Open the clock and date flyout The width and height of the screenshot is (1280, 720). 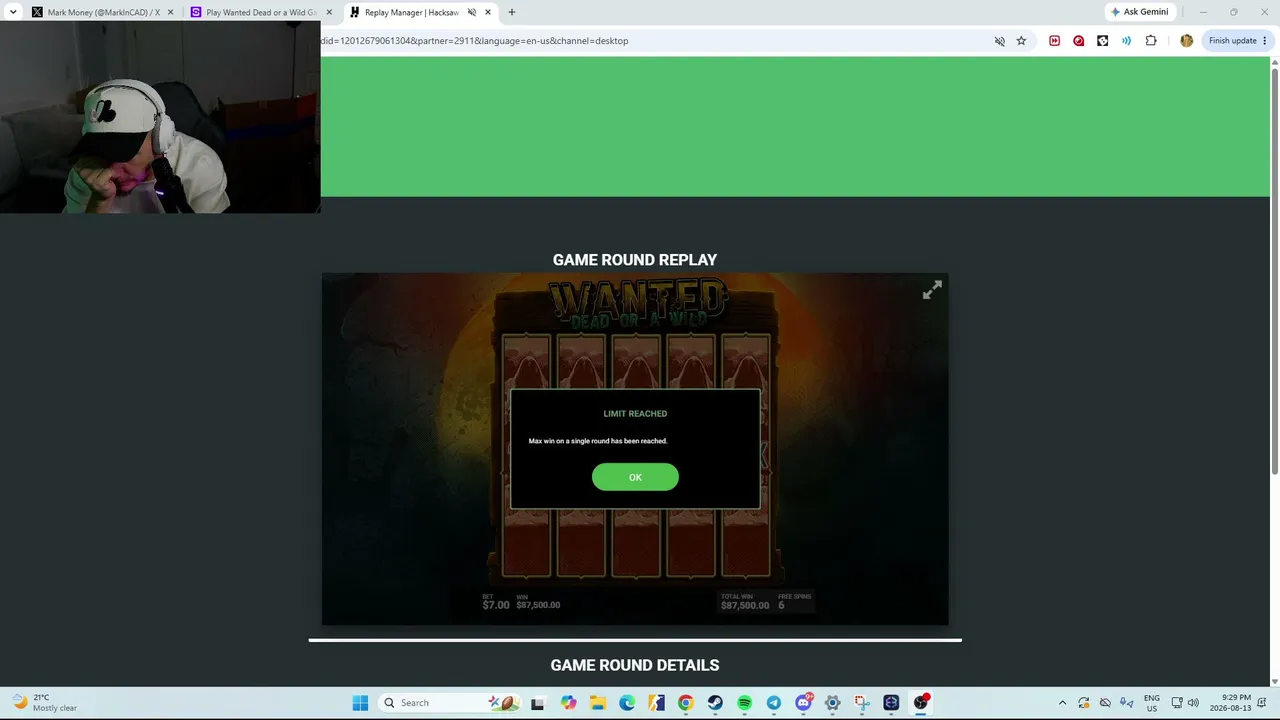1229,703
